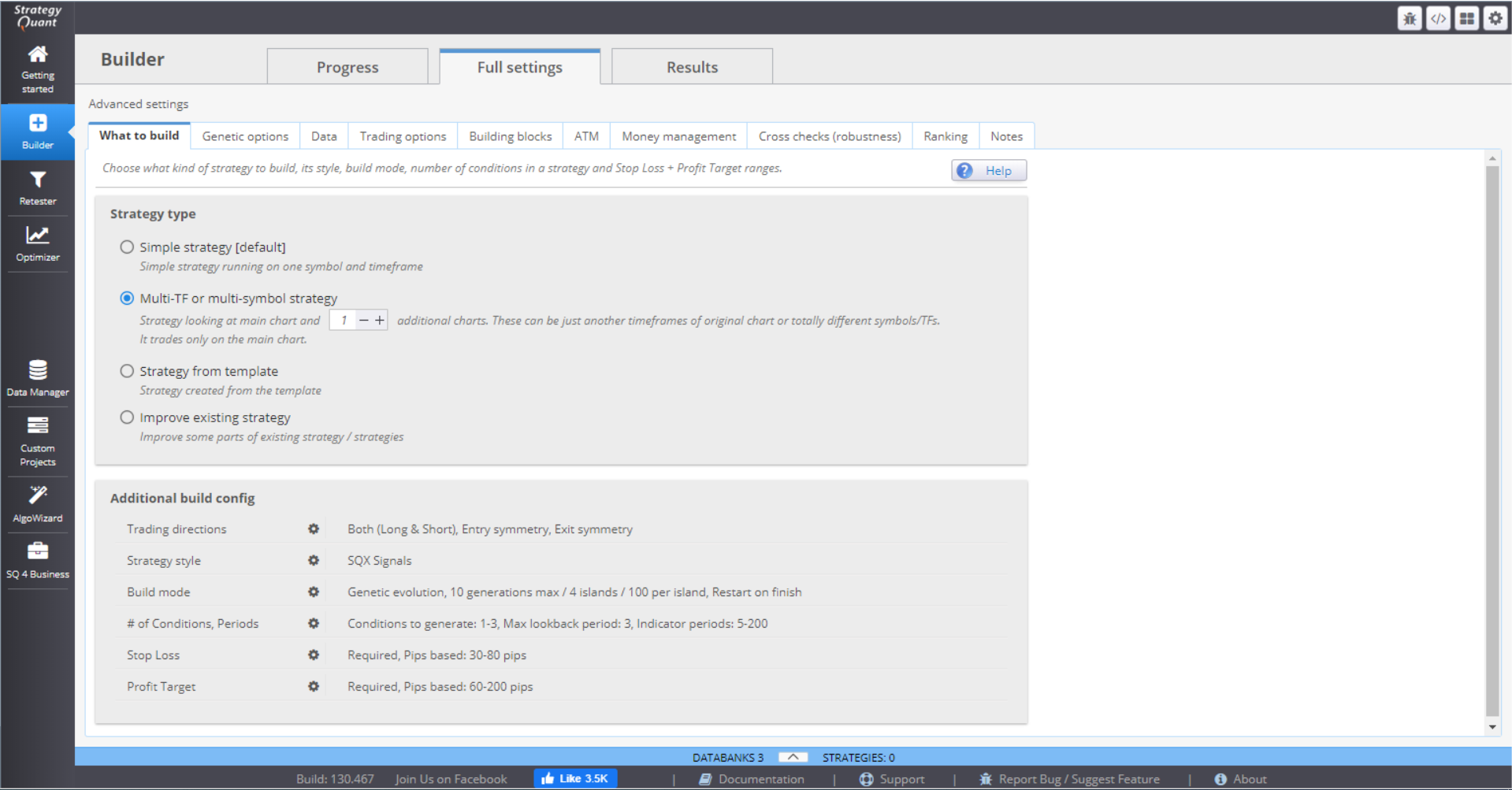This screenshot has width=1512, height=790.
Task: Switch to the Results tab
Action: [692, 67]
